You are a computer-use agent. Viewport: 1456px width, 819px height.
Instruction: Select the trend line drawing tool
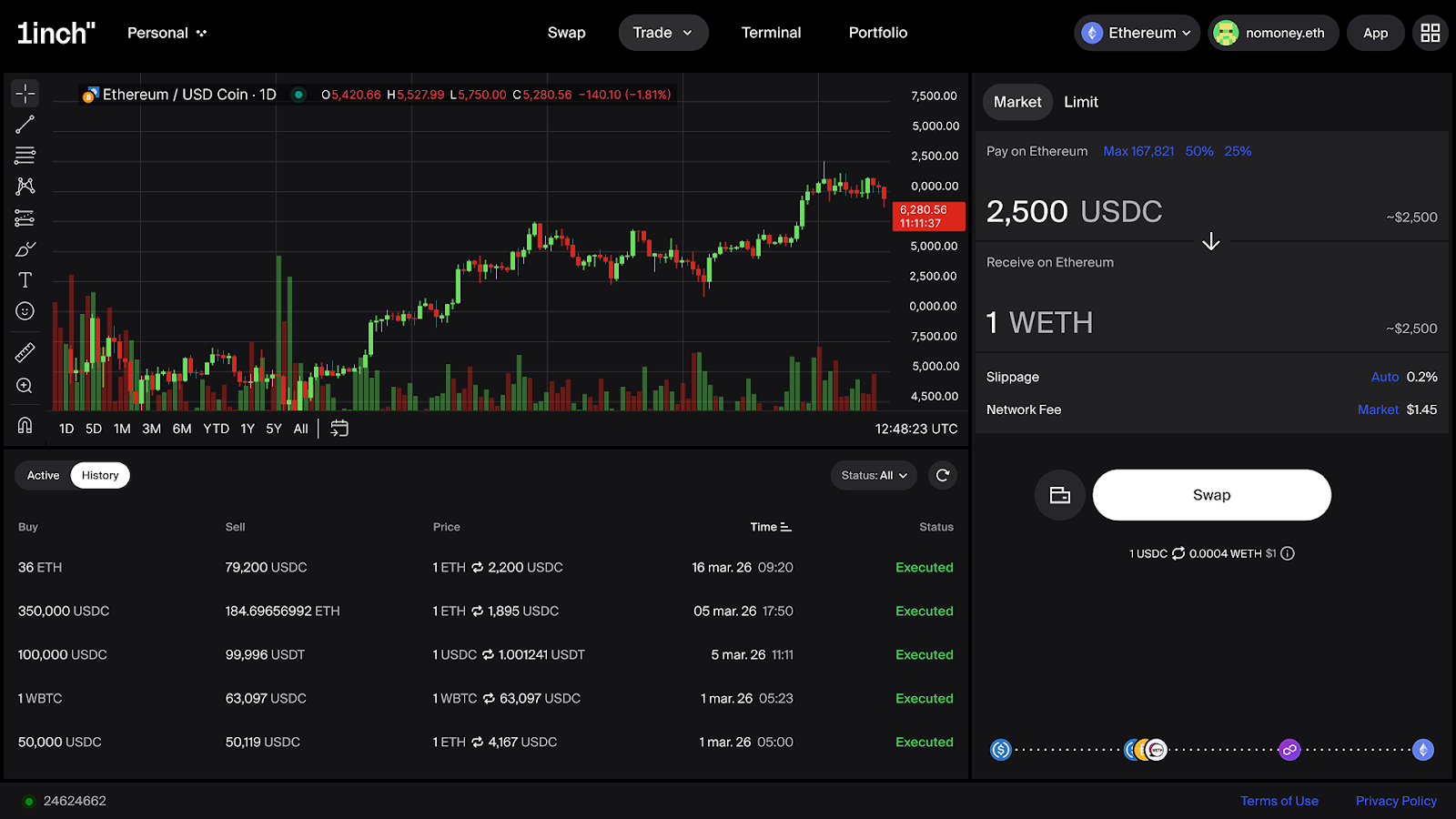pos(25,125)
